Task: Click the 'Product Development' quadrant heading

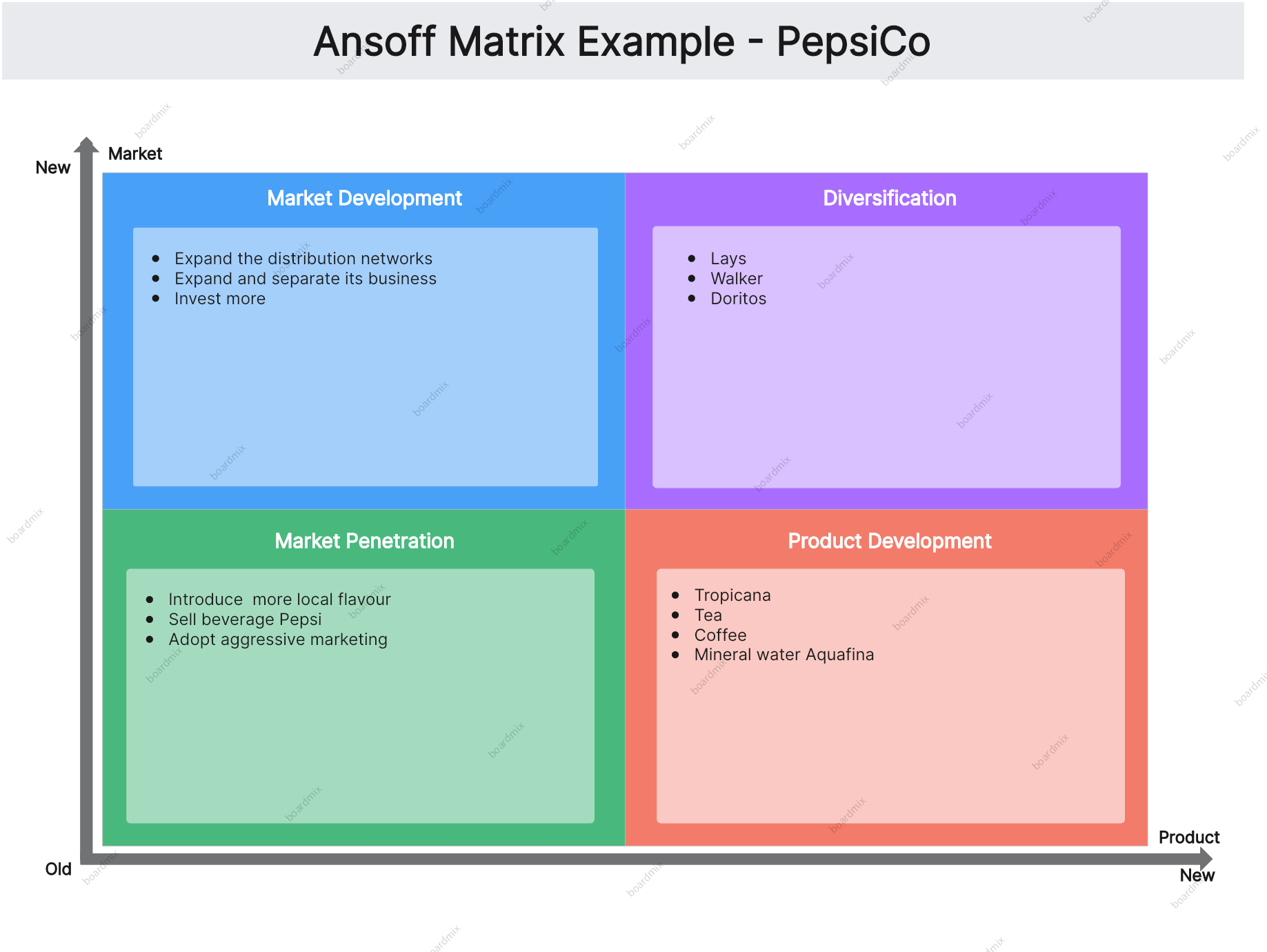Action: [890, 541]
